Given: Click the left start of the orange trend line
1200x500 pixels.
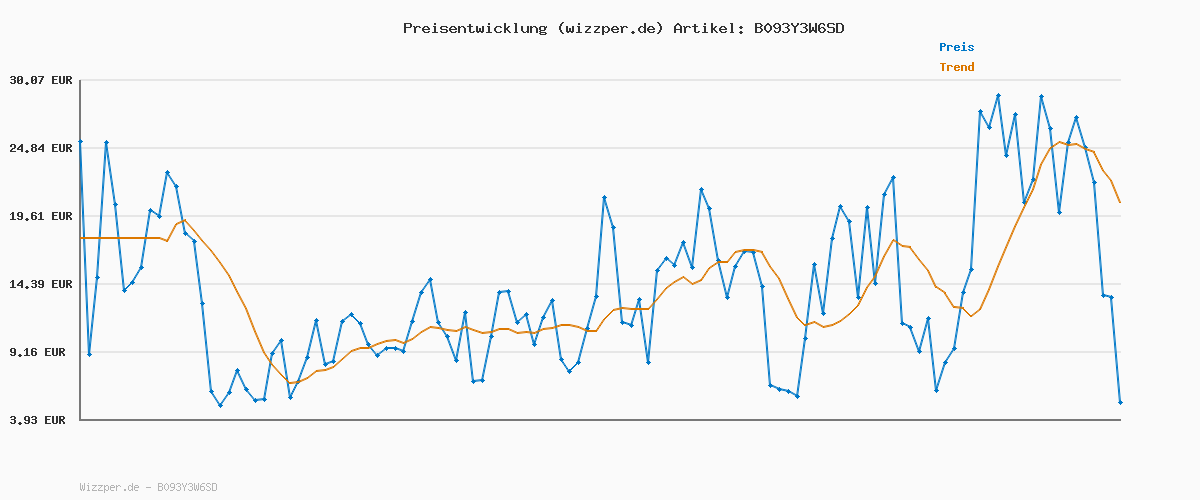Looking at the screenshot, I should [81, 238].
